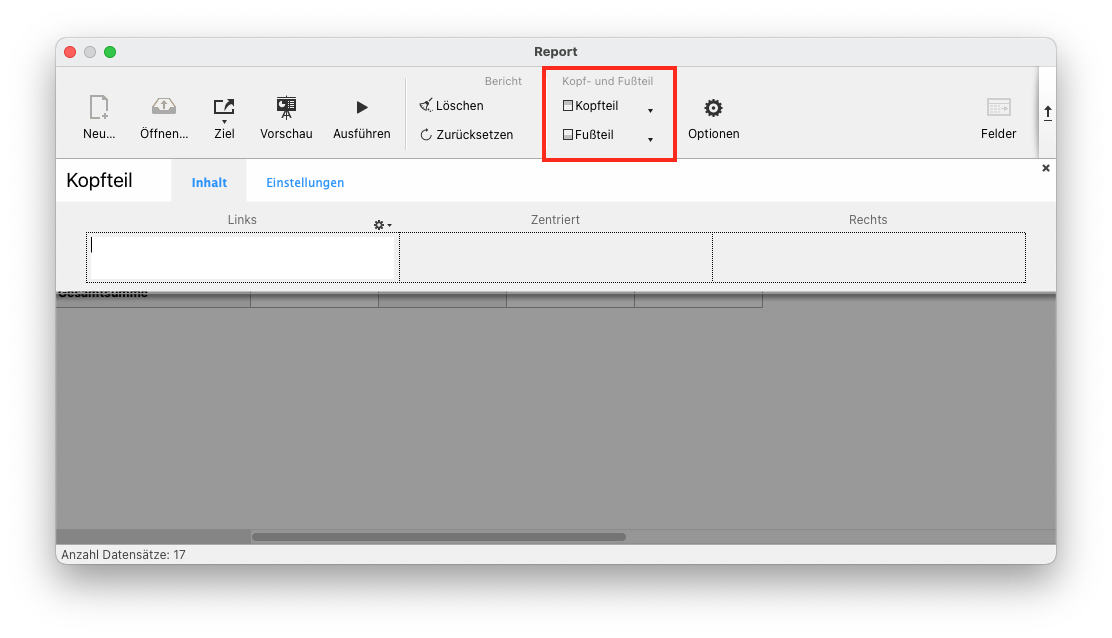Open the gear dropdown beside Links
This screenshot has width=1112, height=638.
[x=382, y=225]
